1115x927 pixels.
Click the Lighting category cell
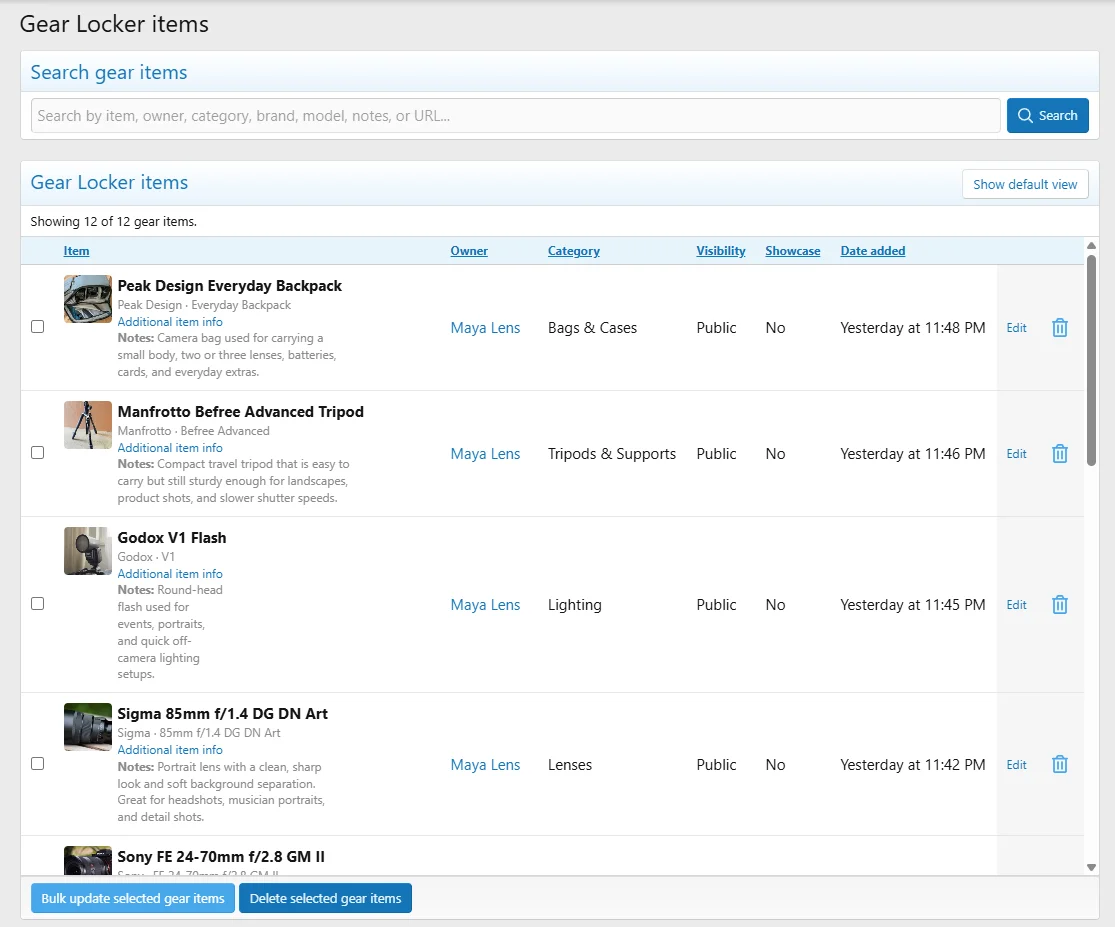575,605
